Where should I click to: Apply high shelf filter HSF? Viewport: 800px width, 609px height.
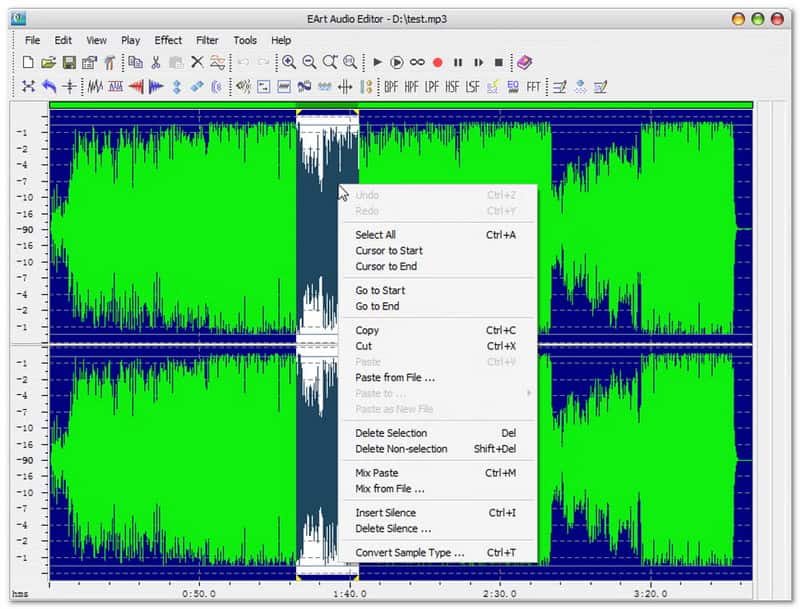pyautogui.click(x=452, y=87)
